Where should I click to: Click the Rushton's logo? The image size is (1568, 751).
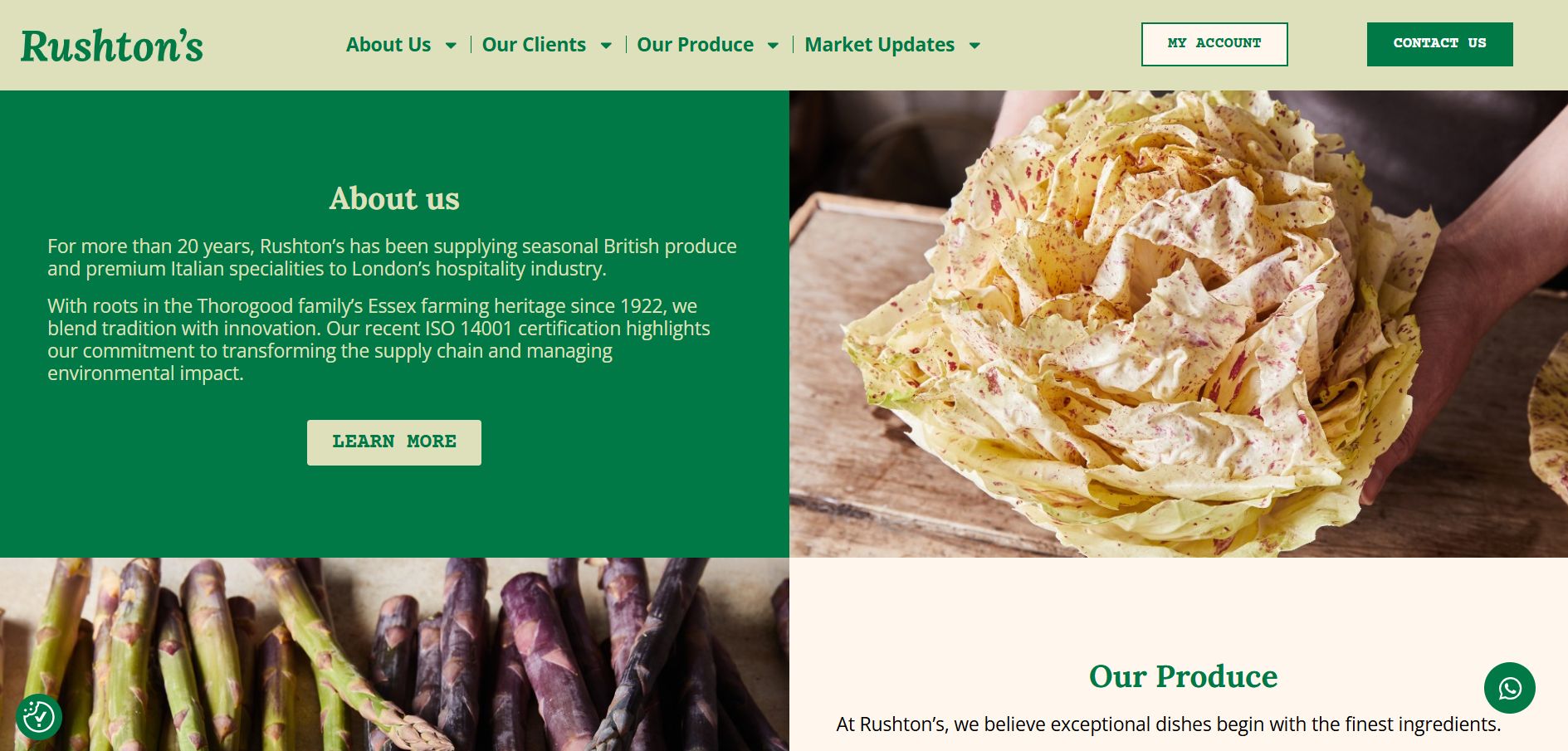coord(112,46)
